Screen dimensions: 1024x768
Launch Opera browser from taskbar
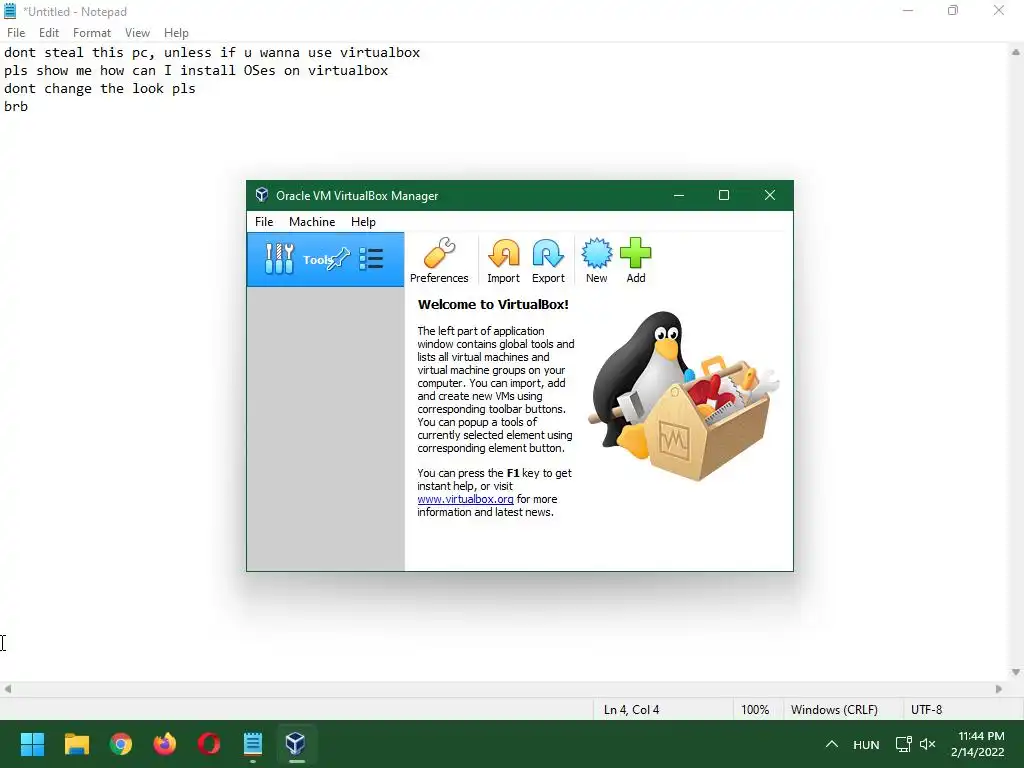[209, 744]
